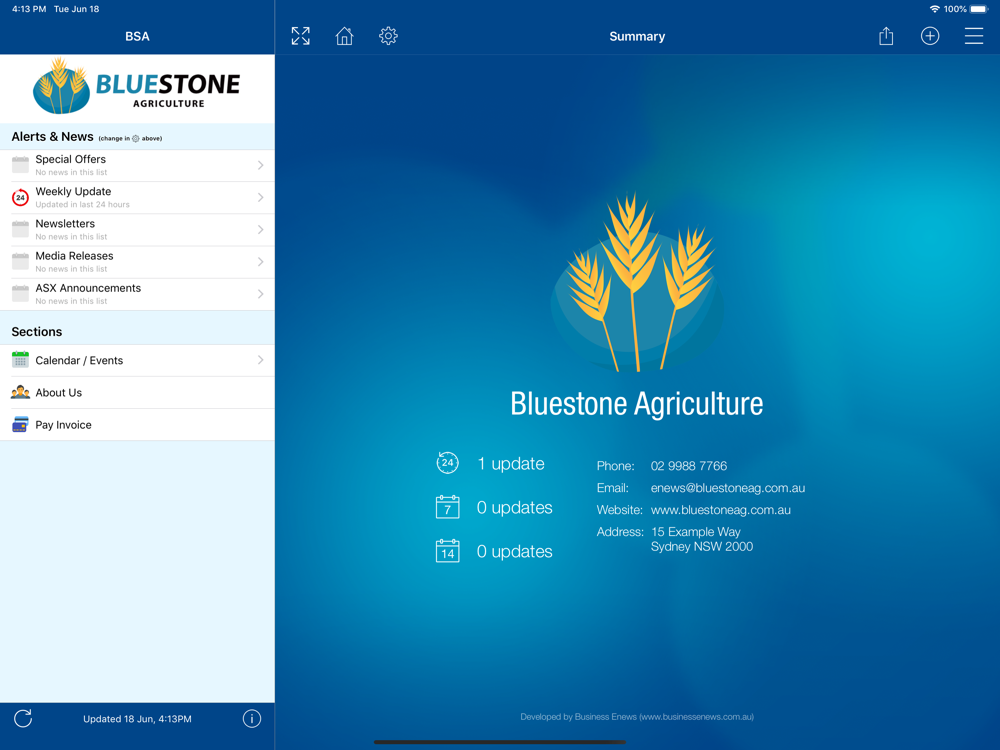Tap the battery status icon

tap(979, 9)
